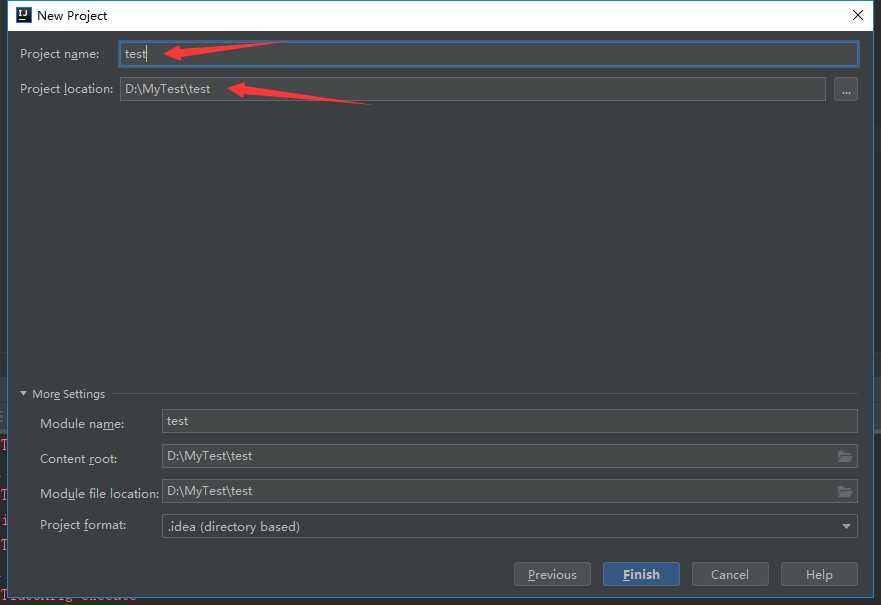Browse for Module file location folder icon
Viewport: 881px width, 605px height.
(x=844, y=492)
